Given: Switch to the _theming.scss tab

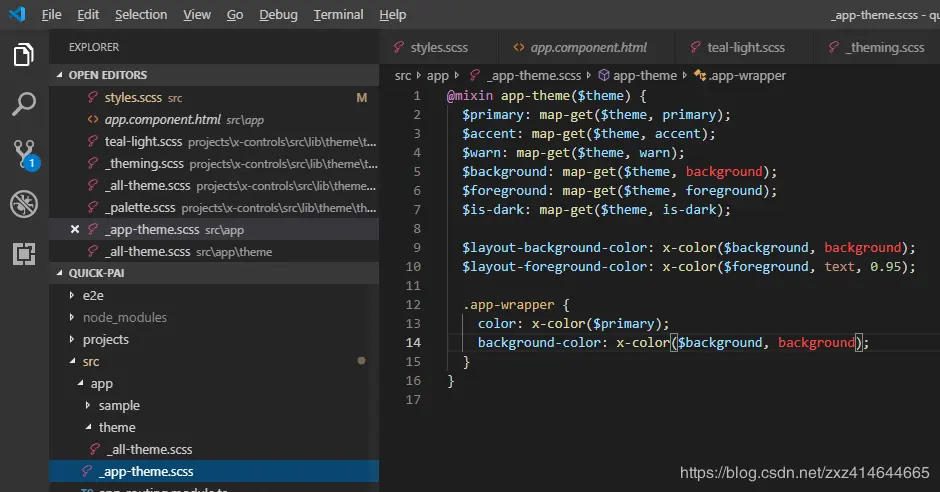Looking at the screenshot, I should pos(877,47).
